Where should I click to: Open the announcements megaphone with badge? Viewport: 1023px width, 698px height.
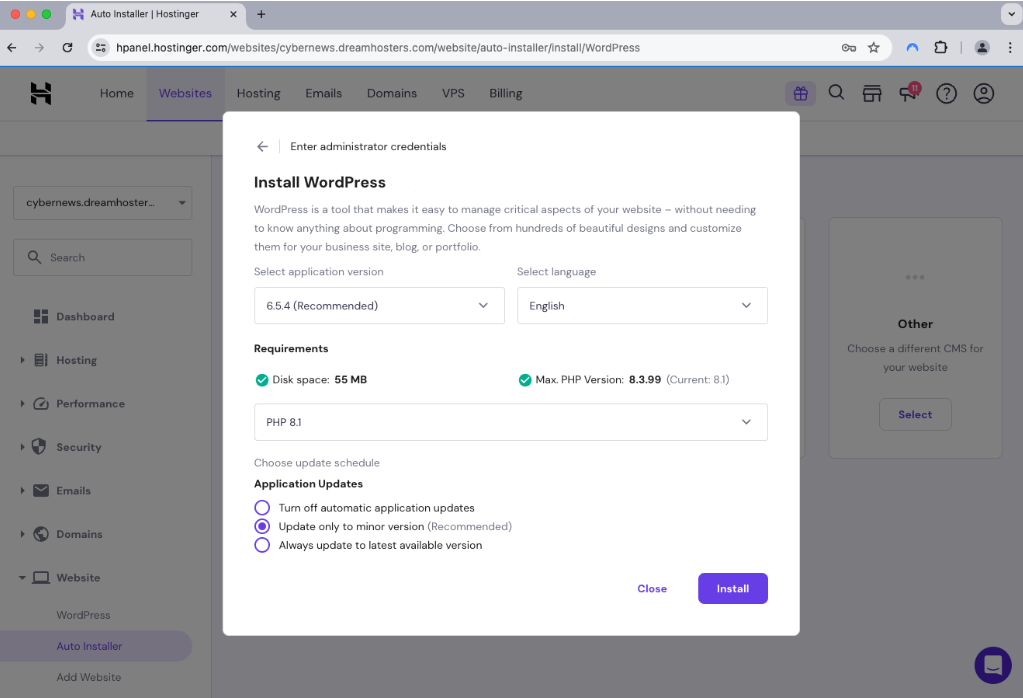click(909, 92)
